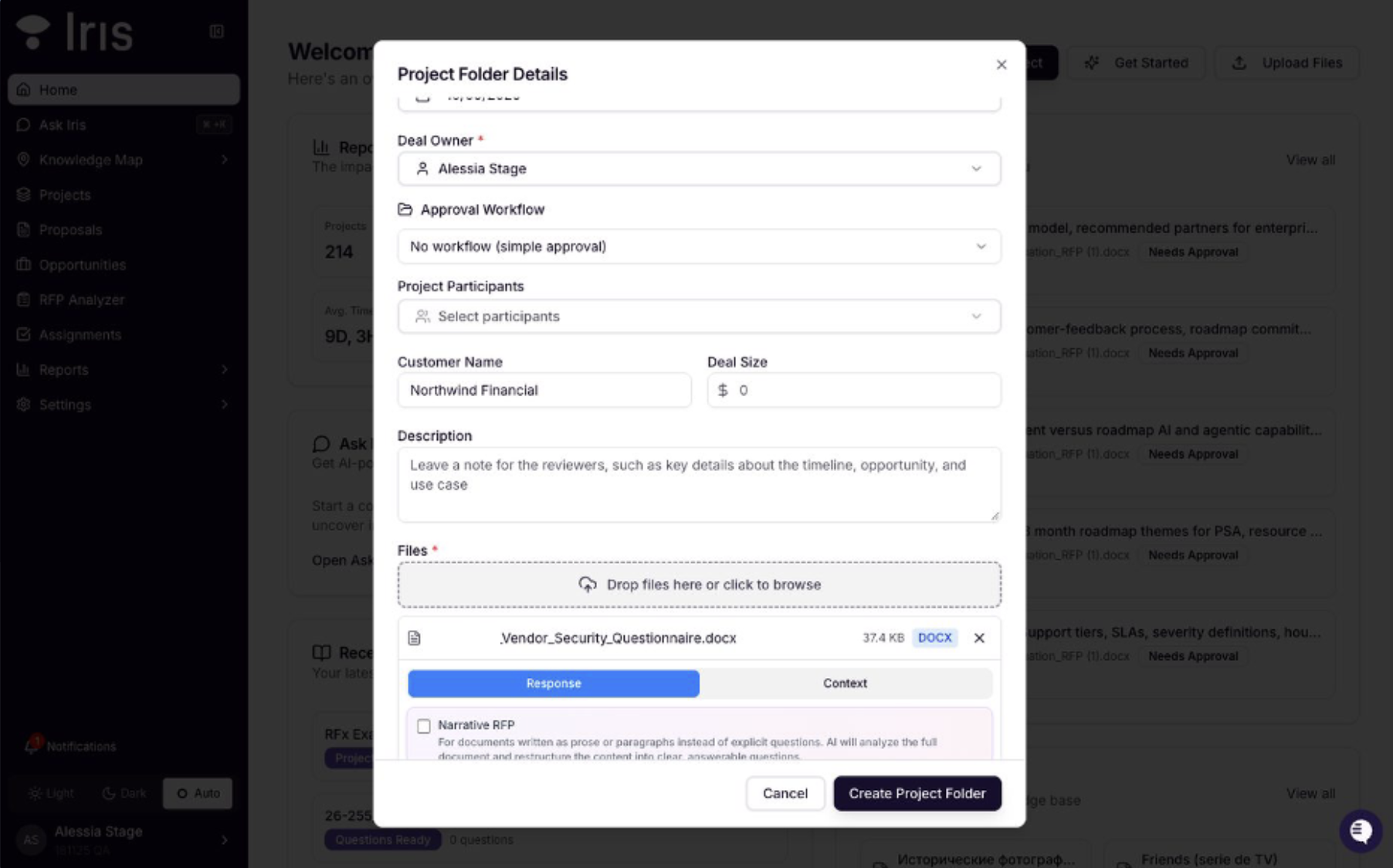
Task: Click Create Project Folder button
Action: click(x=917, y=793)
